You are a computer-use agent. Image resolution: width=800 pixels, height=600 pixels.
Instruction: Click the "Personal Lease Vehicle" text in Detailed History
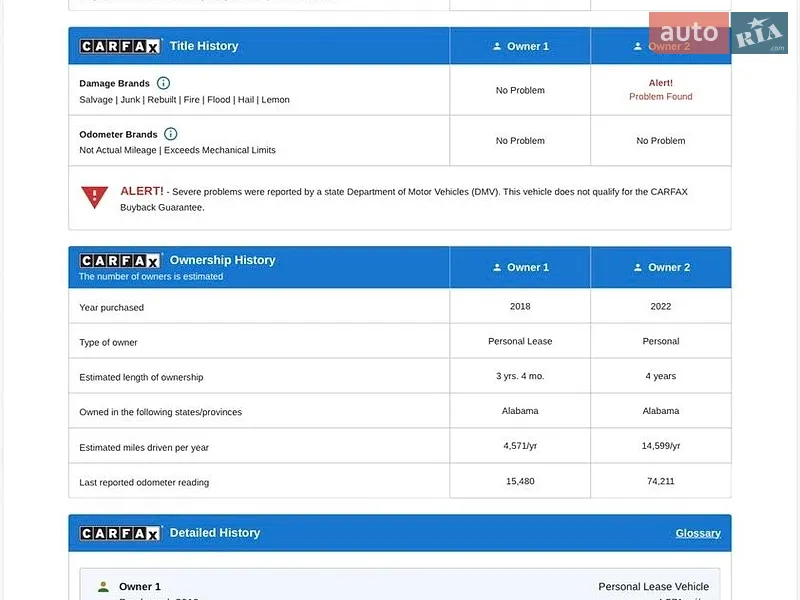tap(654, 587)
